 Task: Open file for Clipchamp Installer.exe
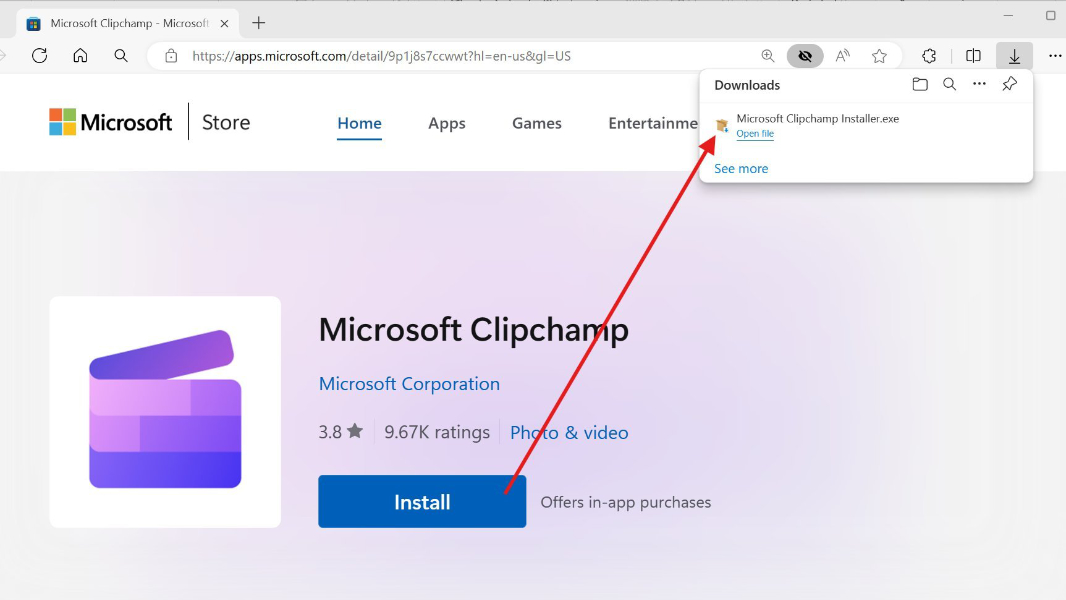754,133
